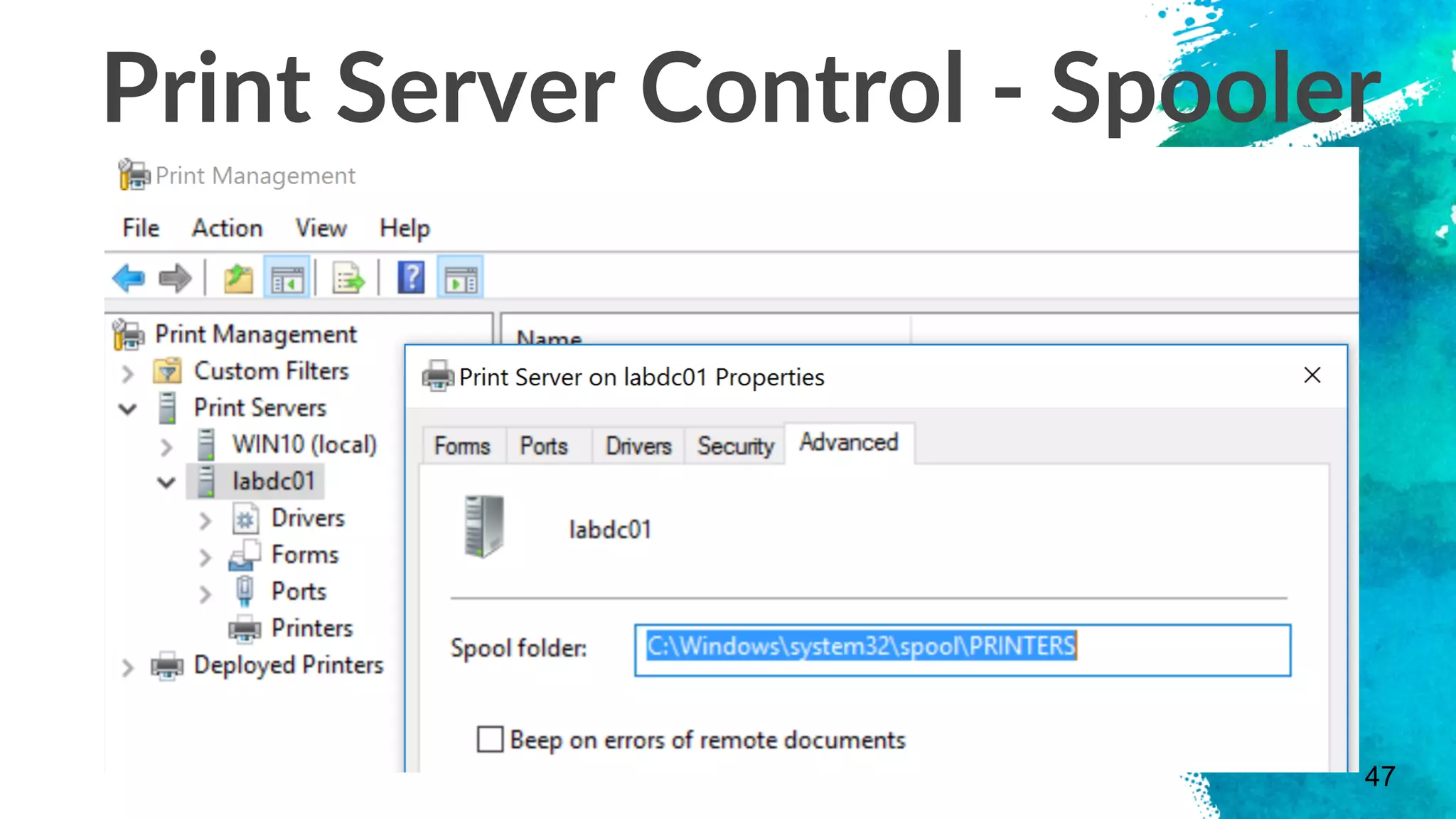
Task: Click the Printers node printer icon
Action: point(245,628)
